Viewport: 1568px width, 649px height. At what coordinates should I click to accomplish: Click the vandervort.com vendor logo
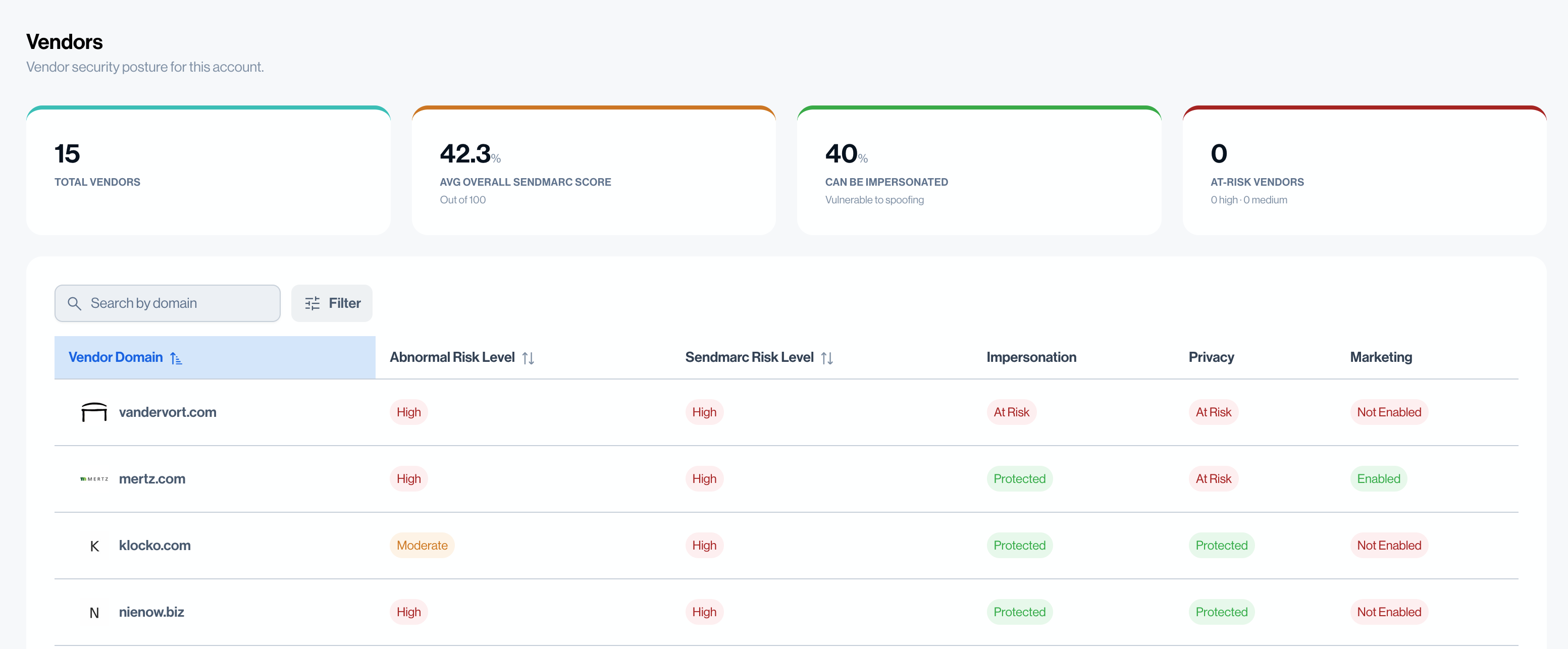point(94,412)
